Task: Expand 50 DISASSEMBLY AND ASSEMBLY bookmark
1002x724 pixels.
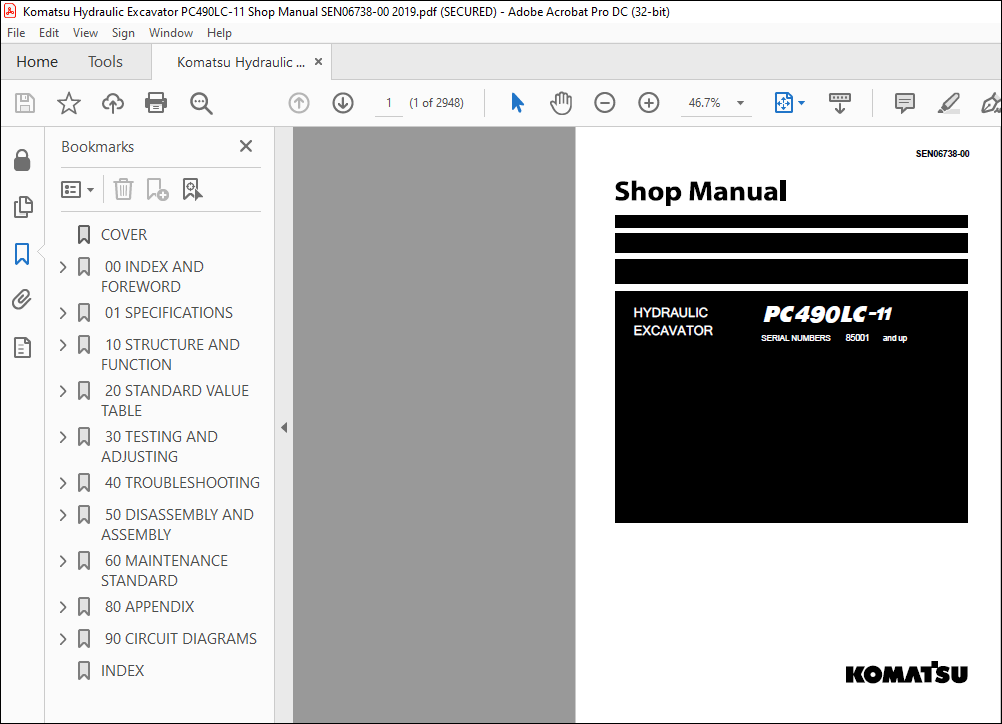Action: tap(63, 515)
